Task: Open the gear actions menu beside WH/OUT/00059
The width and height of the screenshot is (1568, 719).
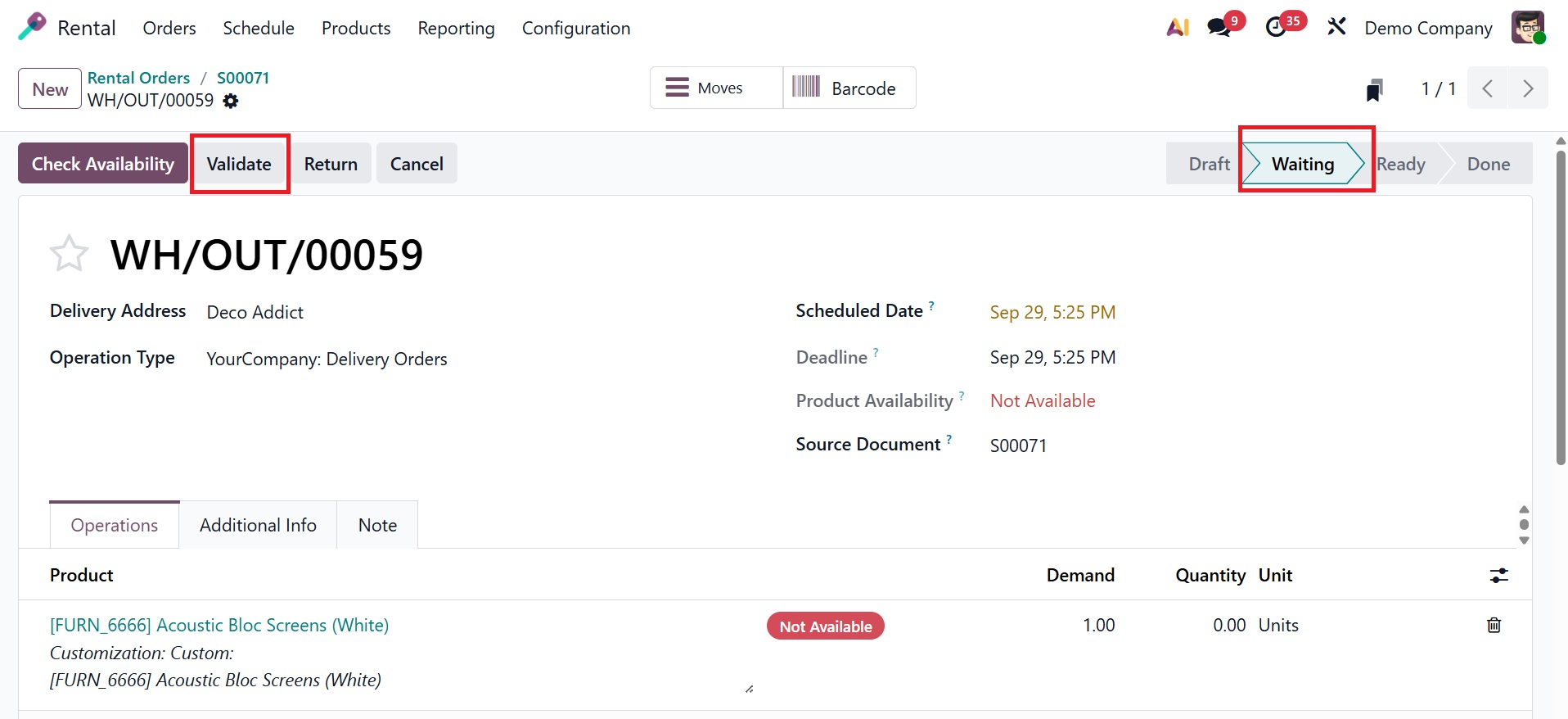Action: pos(231,101)
